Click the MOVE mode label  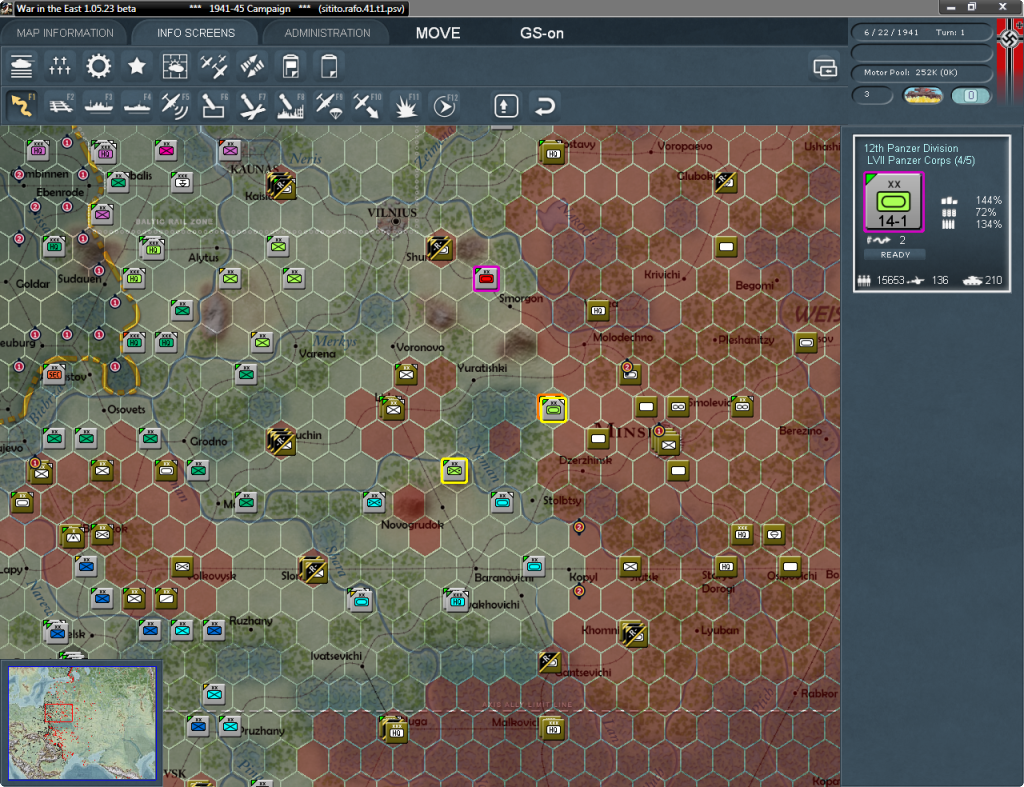[438, 33]
